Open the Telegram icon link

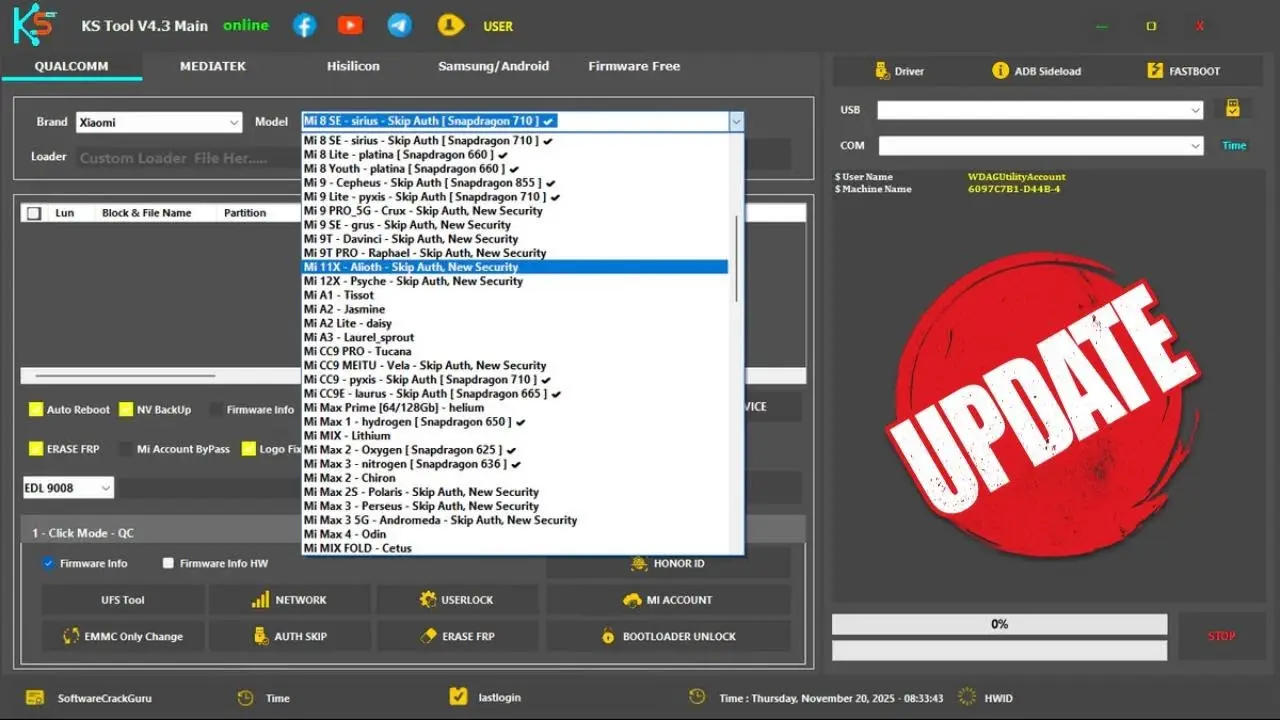click(x=400, y=26)
